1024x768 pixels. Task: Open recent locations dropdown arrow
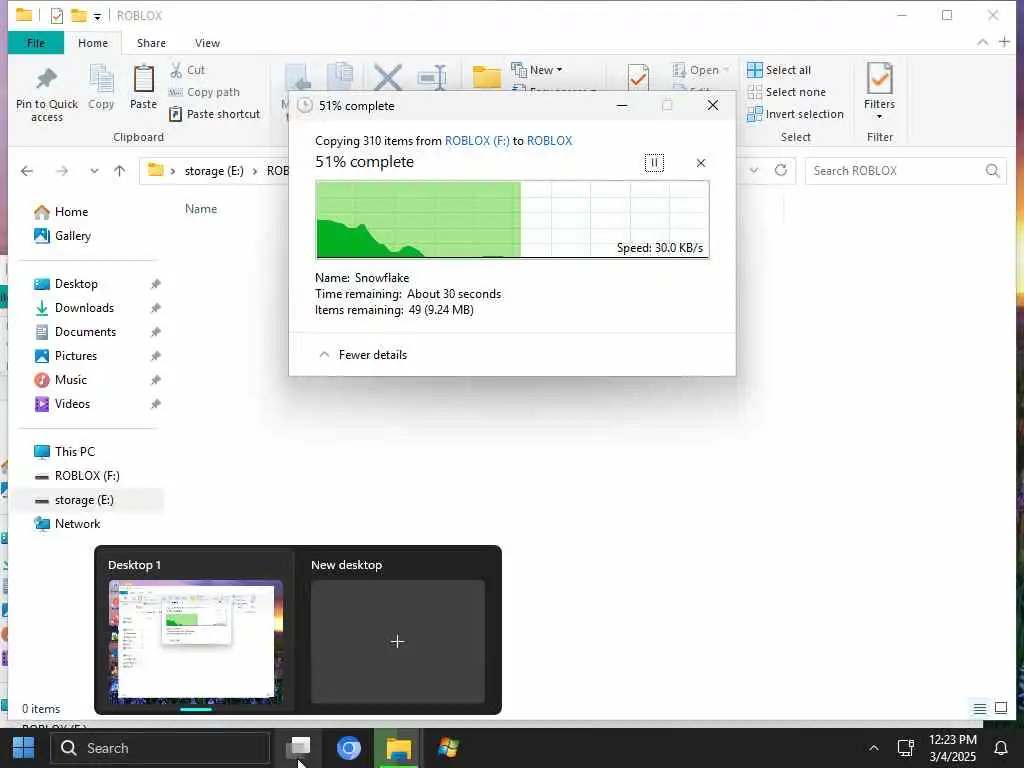coord(94,171)
